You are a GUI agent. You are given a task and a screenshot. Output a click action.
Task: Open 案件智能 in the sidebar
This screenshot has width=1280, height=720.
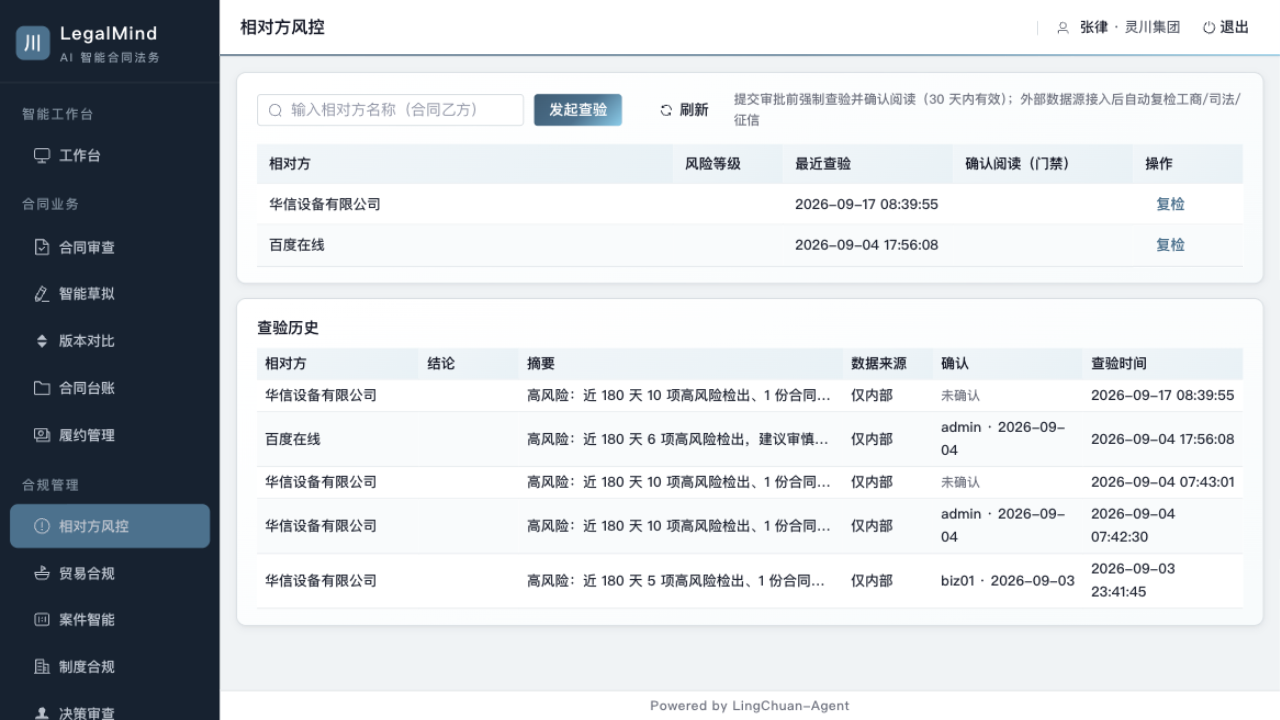(x=110, y=620)
